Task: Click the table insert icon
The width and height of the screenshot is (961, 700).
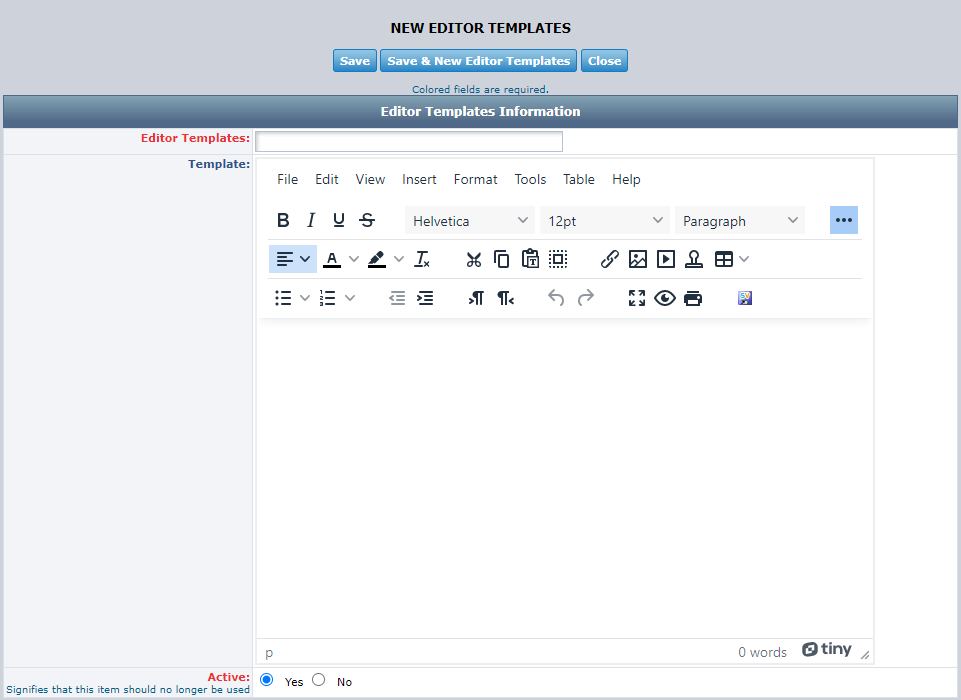Action: pyautogui.click(x=724, y=259)
